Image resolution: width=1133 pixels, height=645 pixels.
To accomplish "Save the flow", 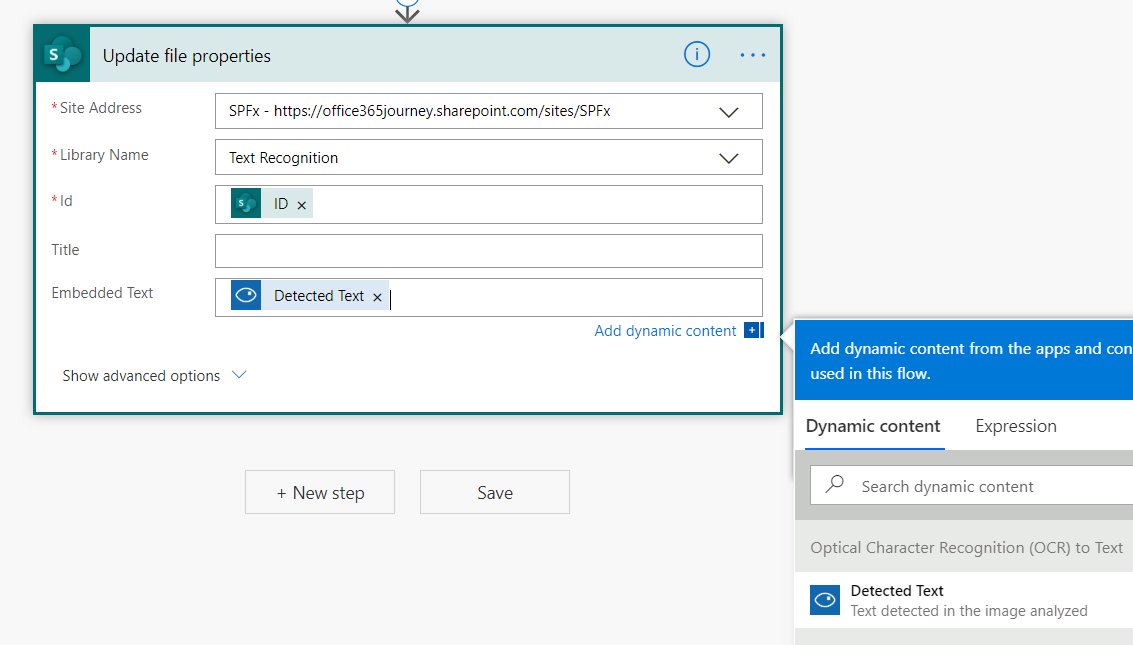I will coord(495,493).
